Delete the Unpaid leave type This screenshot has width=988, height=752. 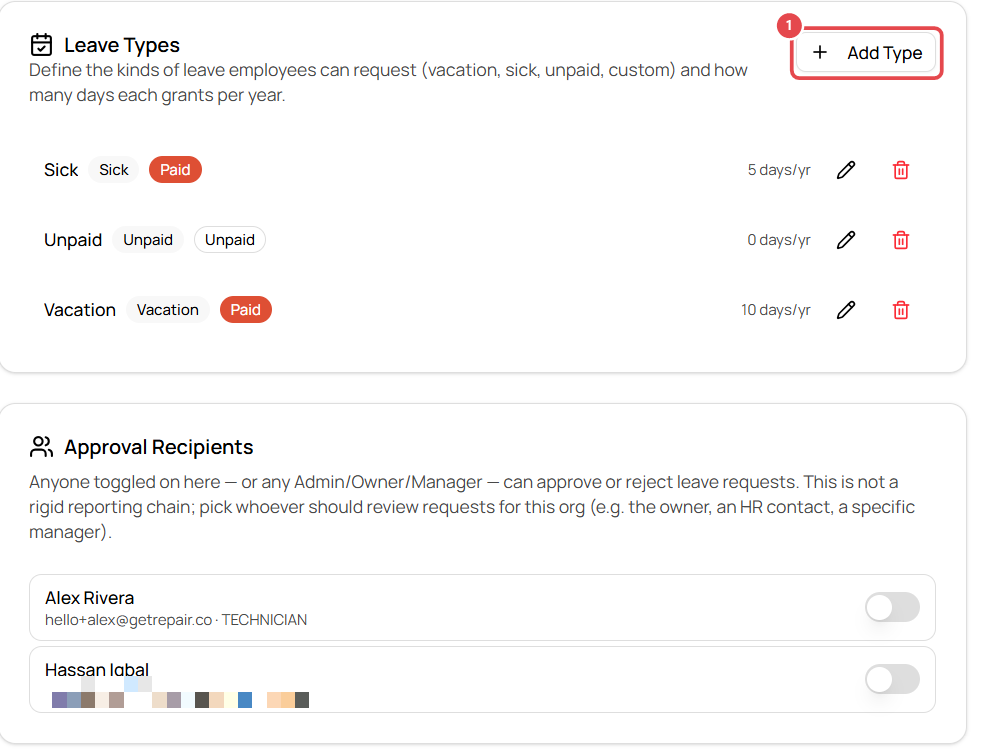[900, 240]
